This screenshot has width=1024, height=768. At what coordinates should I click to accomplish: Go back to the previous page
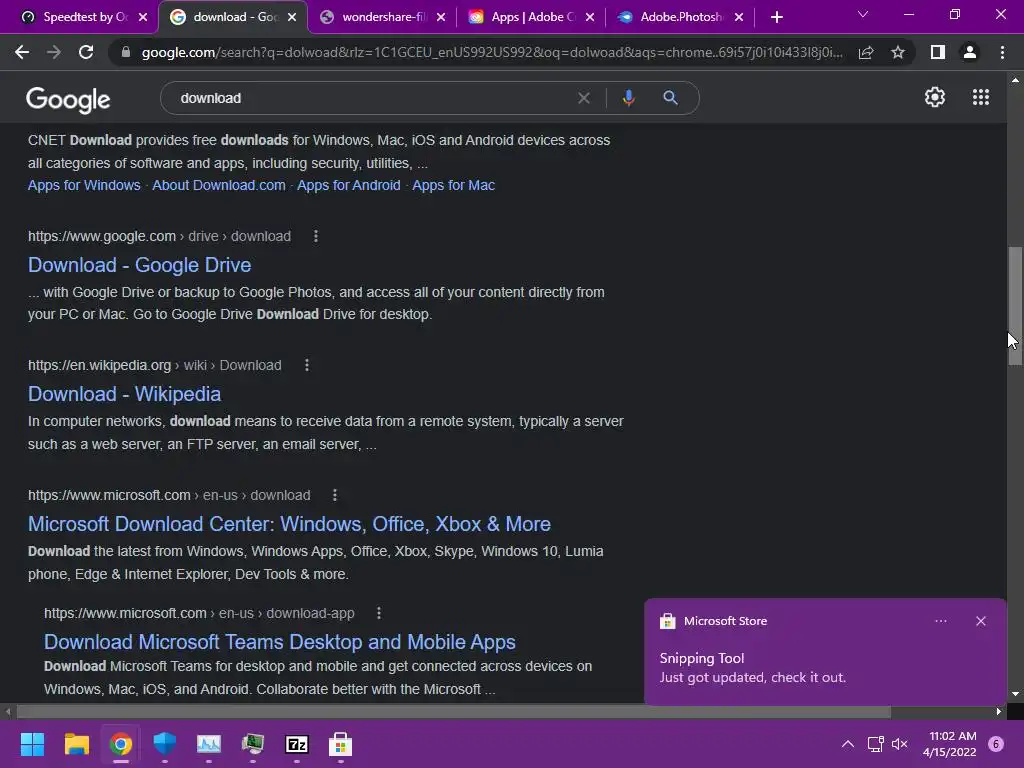pos(22,52)
